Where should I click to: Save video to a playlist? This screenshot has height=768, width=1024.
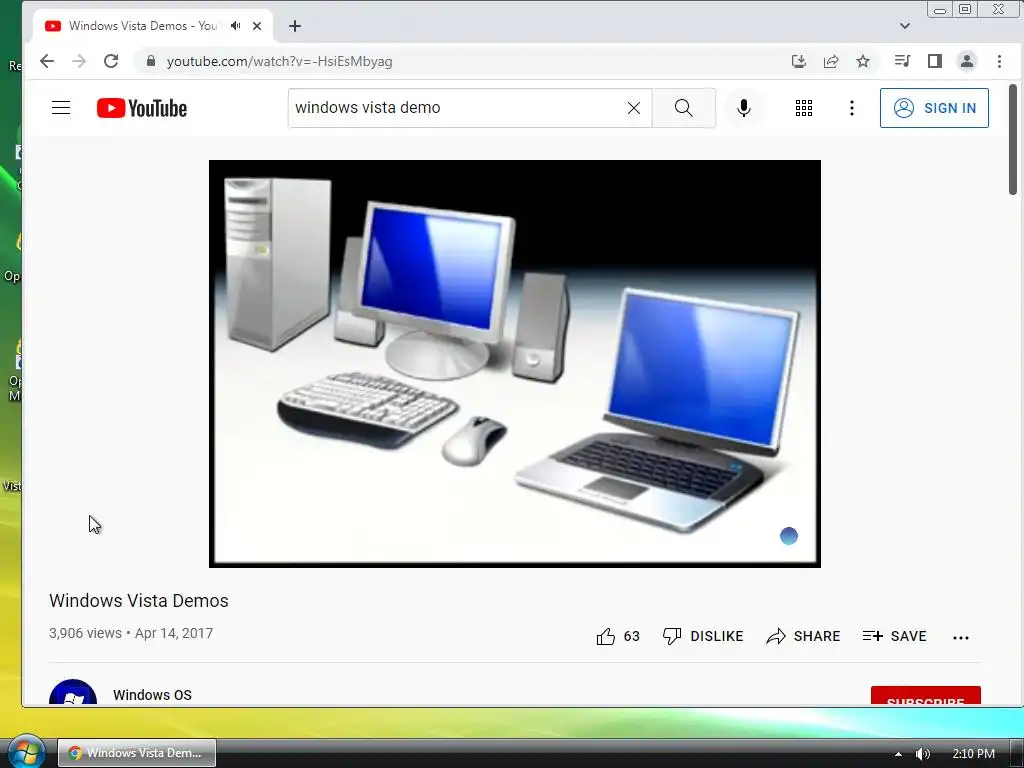(894, 636)
